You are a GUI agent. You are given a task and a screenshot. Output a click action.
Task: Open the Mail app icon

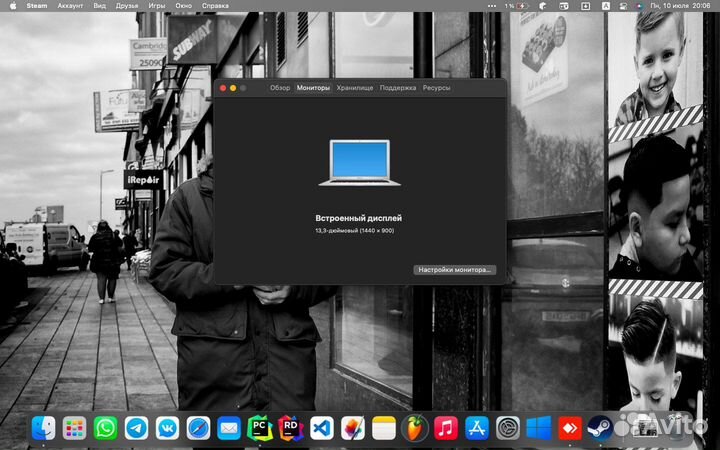[229, 428]
